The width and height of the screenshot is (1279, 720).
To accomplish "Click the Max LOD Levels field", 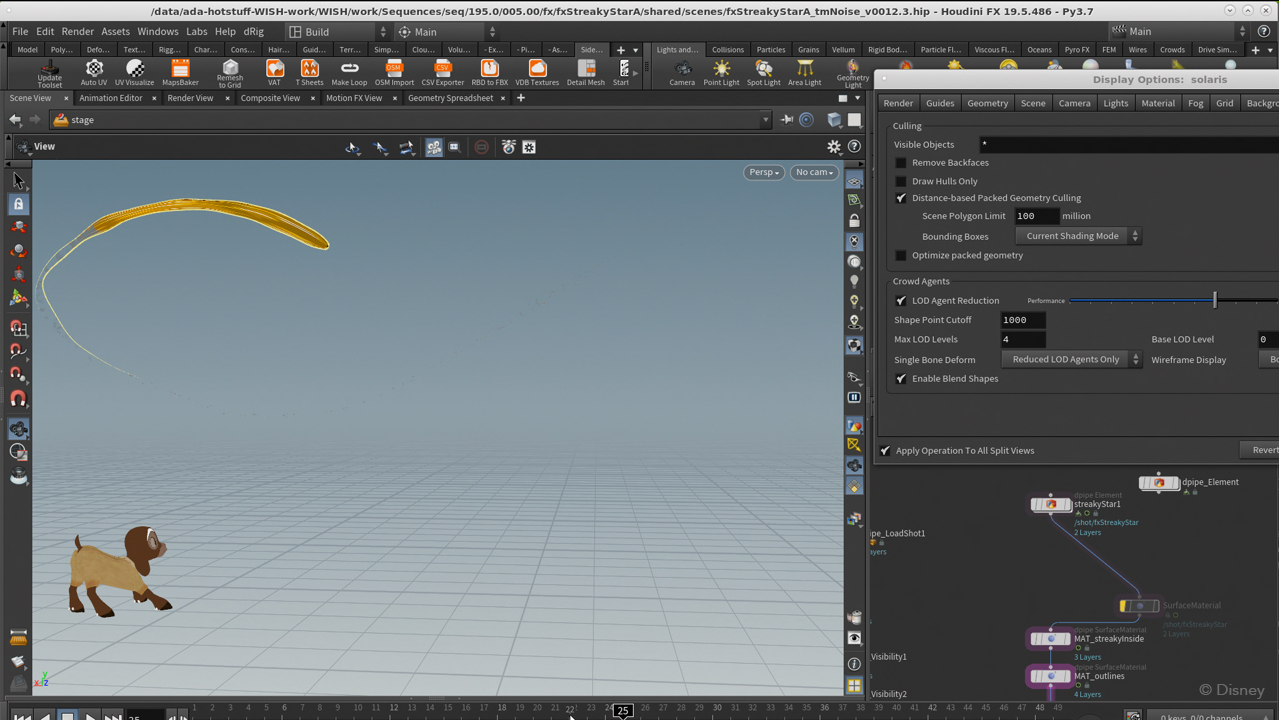I will pyautogui.click(x=1023, y=340).
